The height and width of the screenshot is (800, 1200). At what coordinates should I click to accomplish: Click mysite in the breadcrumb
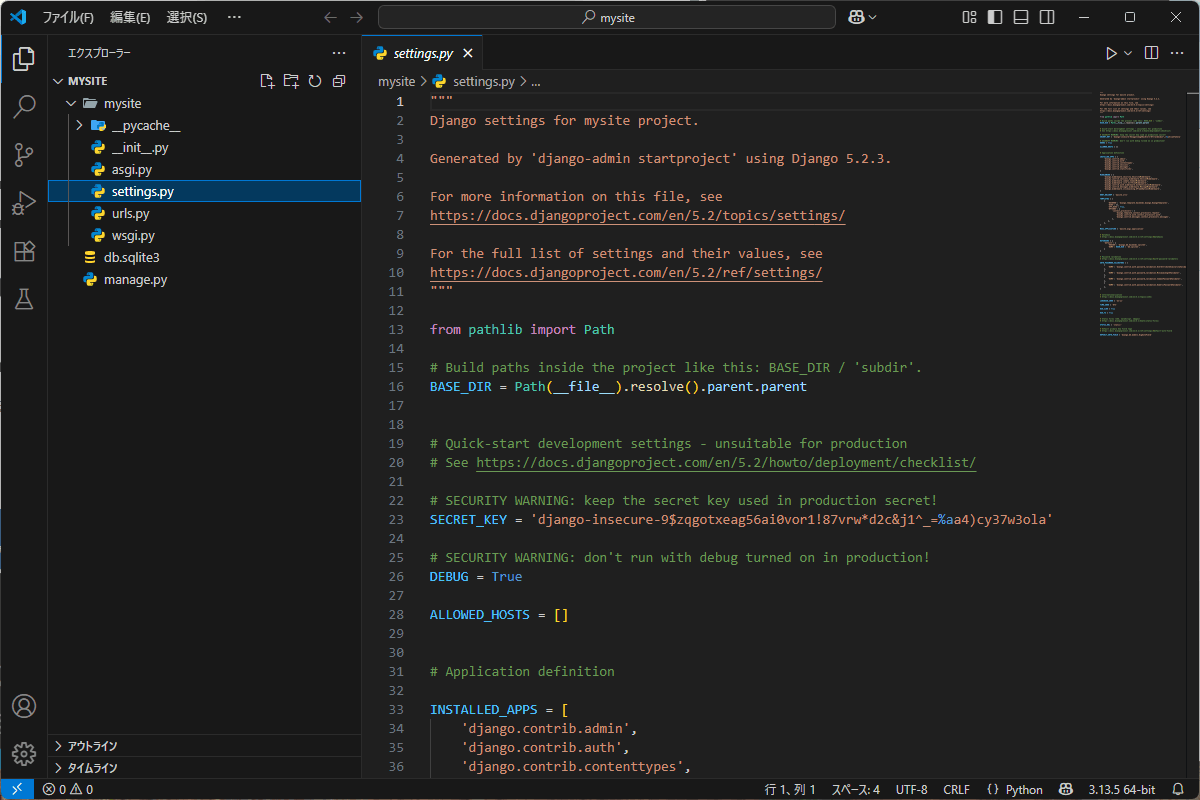point(396,82)
